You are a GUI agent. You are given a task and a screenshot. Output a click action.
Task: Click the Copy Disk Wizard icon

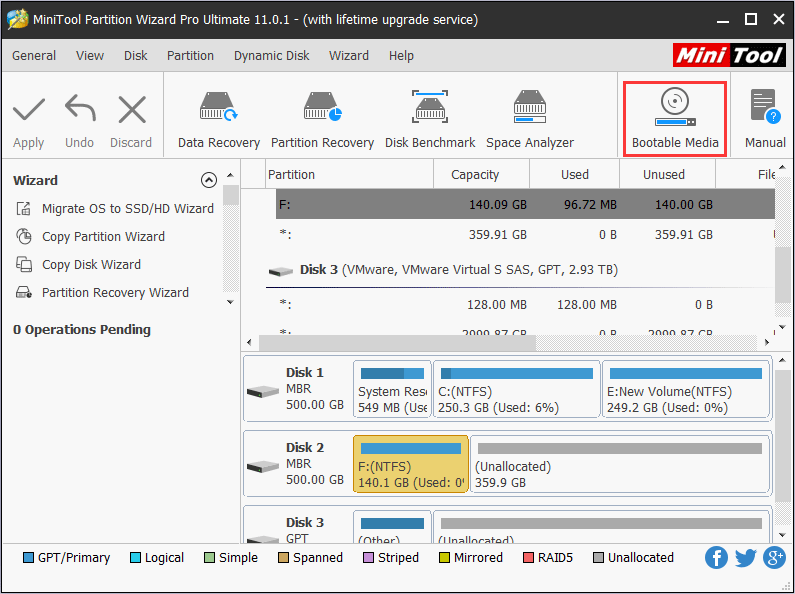pos(24,265)
